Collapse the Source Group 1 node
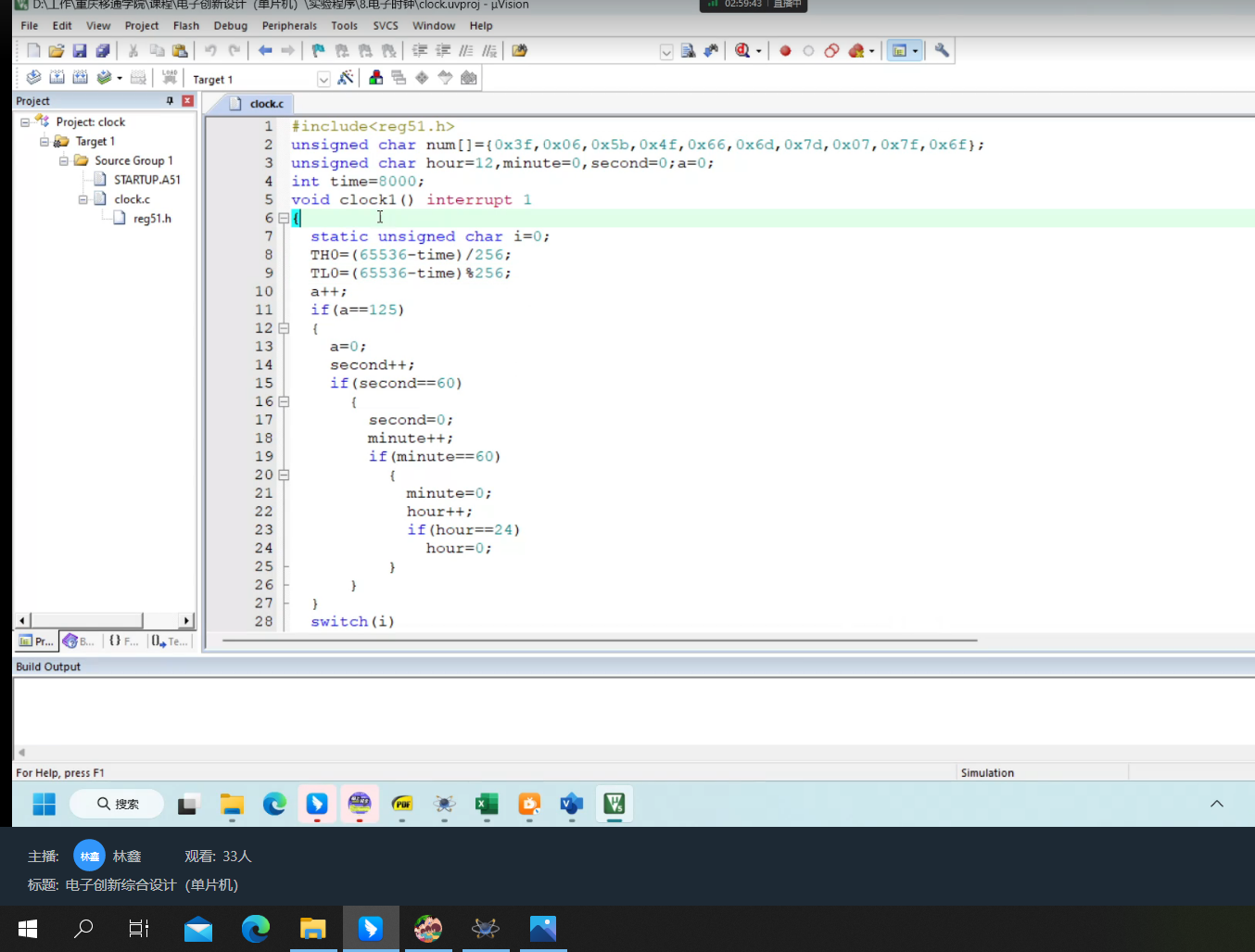The image size is (1255, 952). tap(64, 161)
